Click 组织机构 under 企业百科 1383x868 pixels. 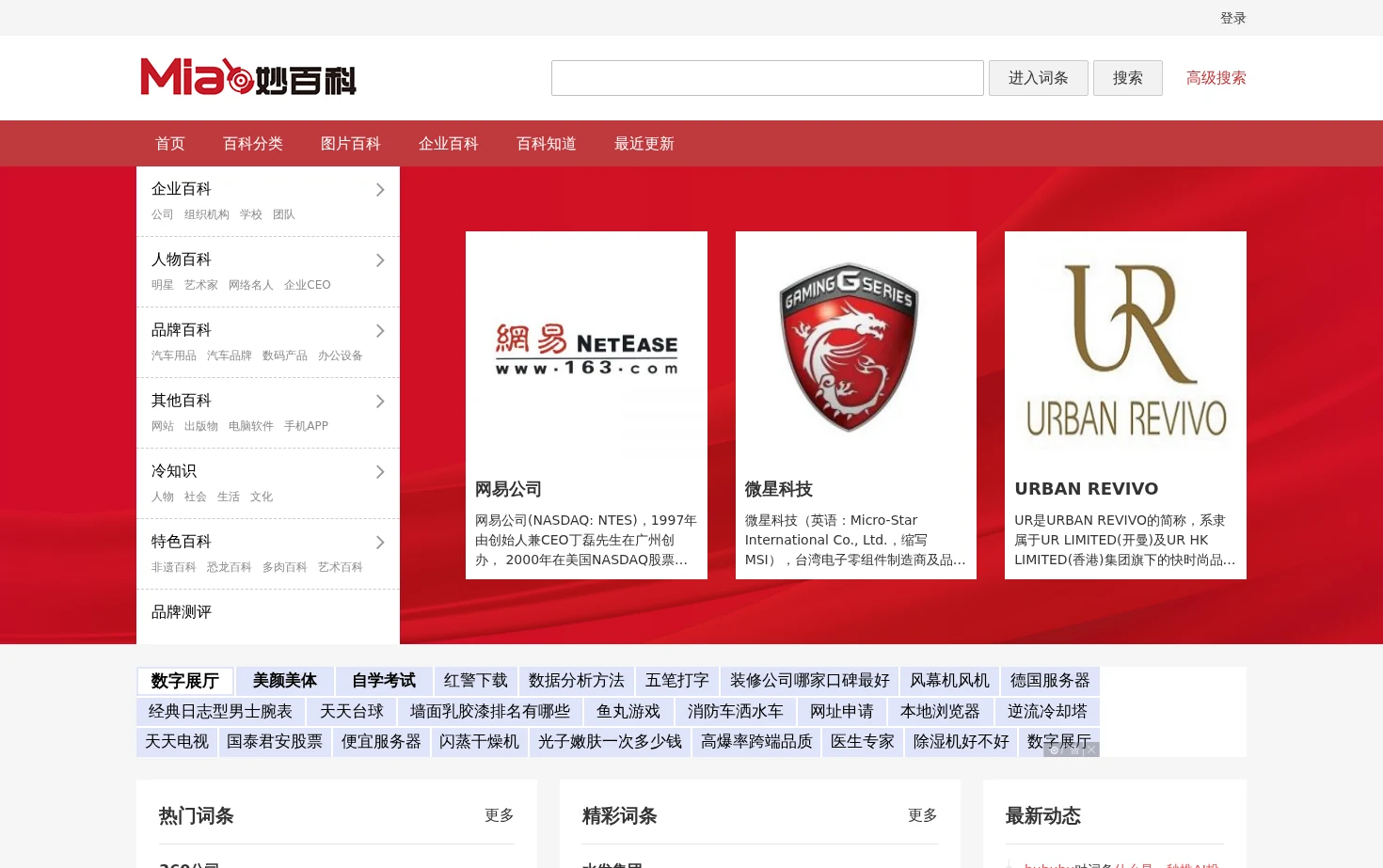[207, 214]
